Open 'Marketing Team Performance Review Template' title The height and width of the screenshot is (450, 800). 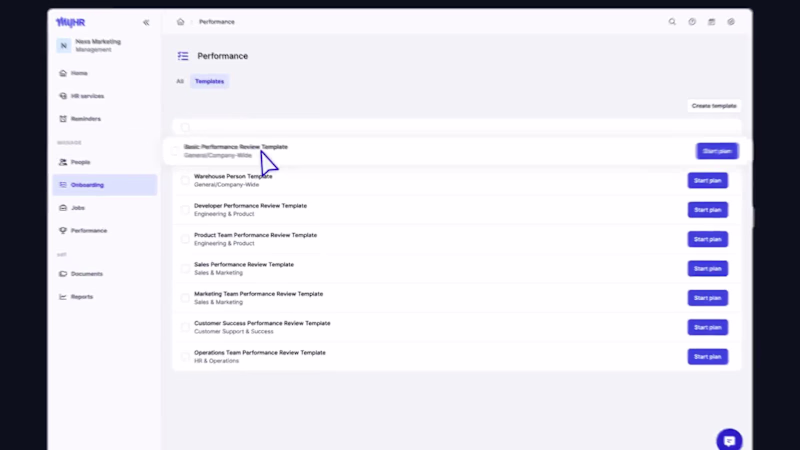click(259, 294)
